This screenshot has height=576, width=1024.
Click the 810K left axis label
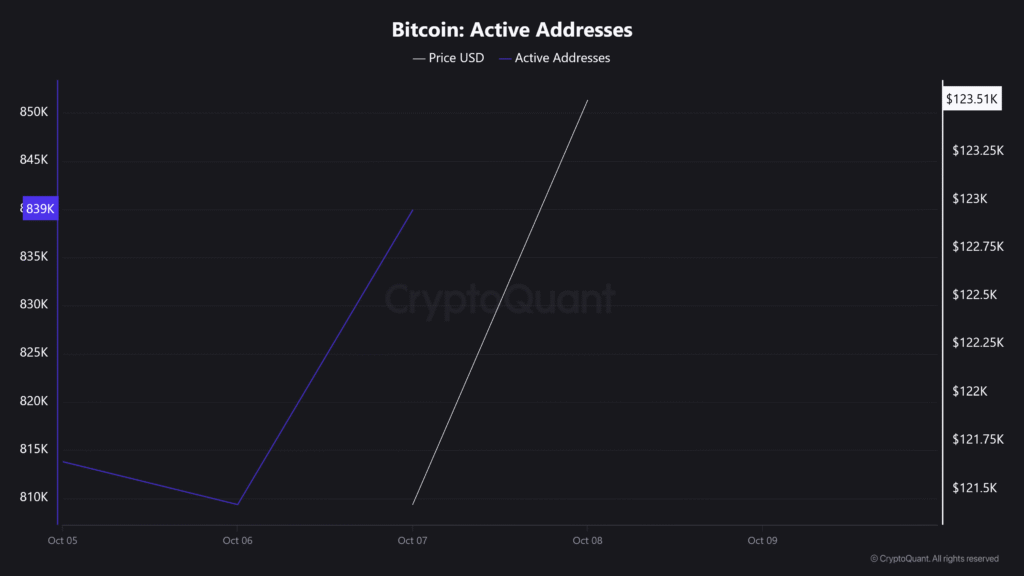click(x=34, y=497)
